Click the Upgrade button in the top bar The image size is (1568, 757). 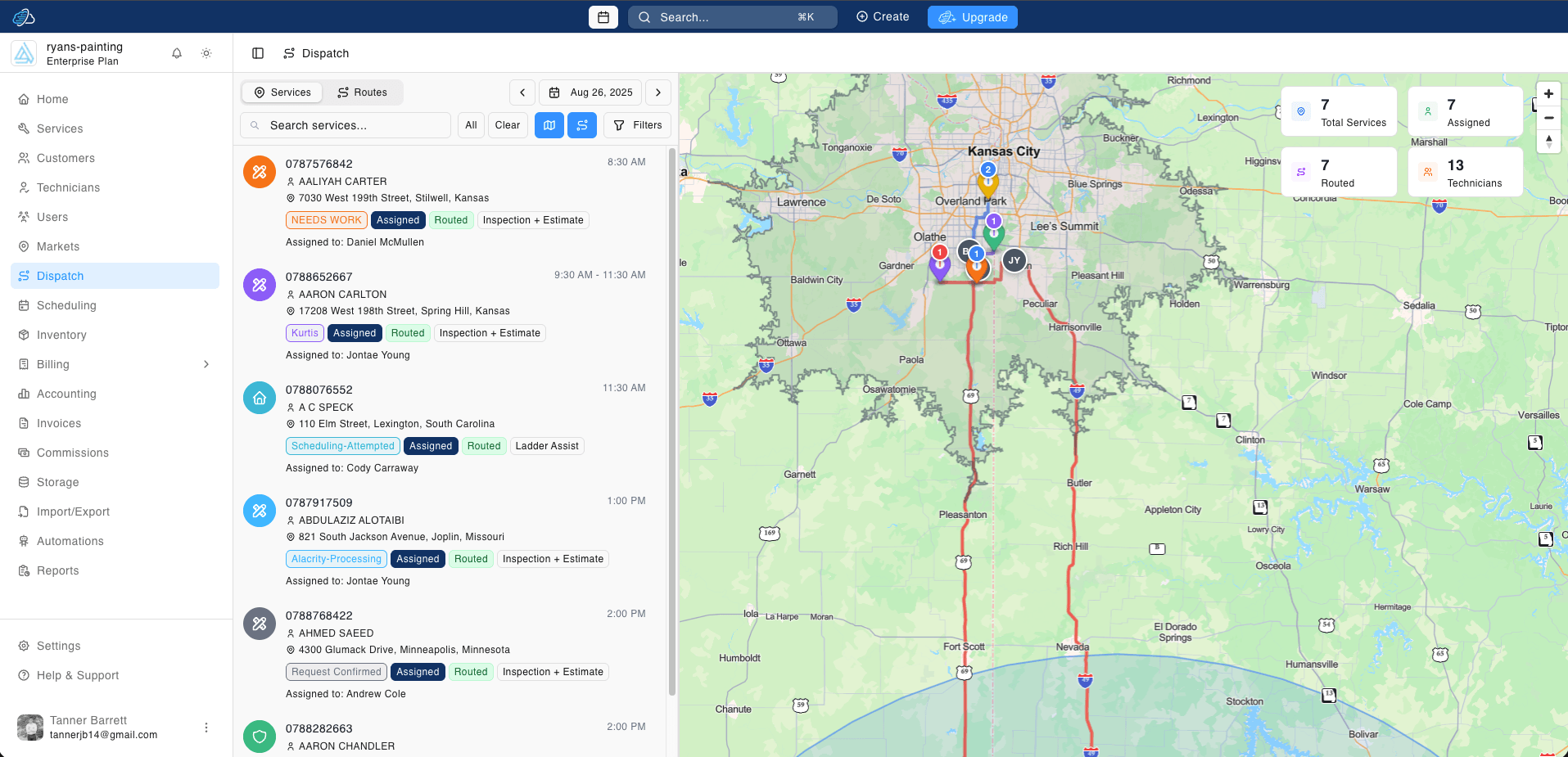(x=972, y=16)
